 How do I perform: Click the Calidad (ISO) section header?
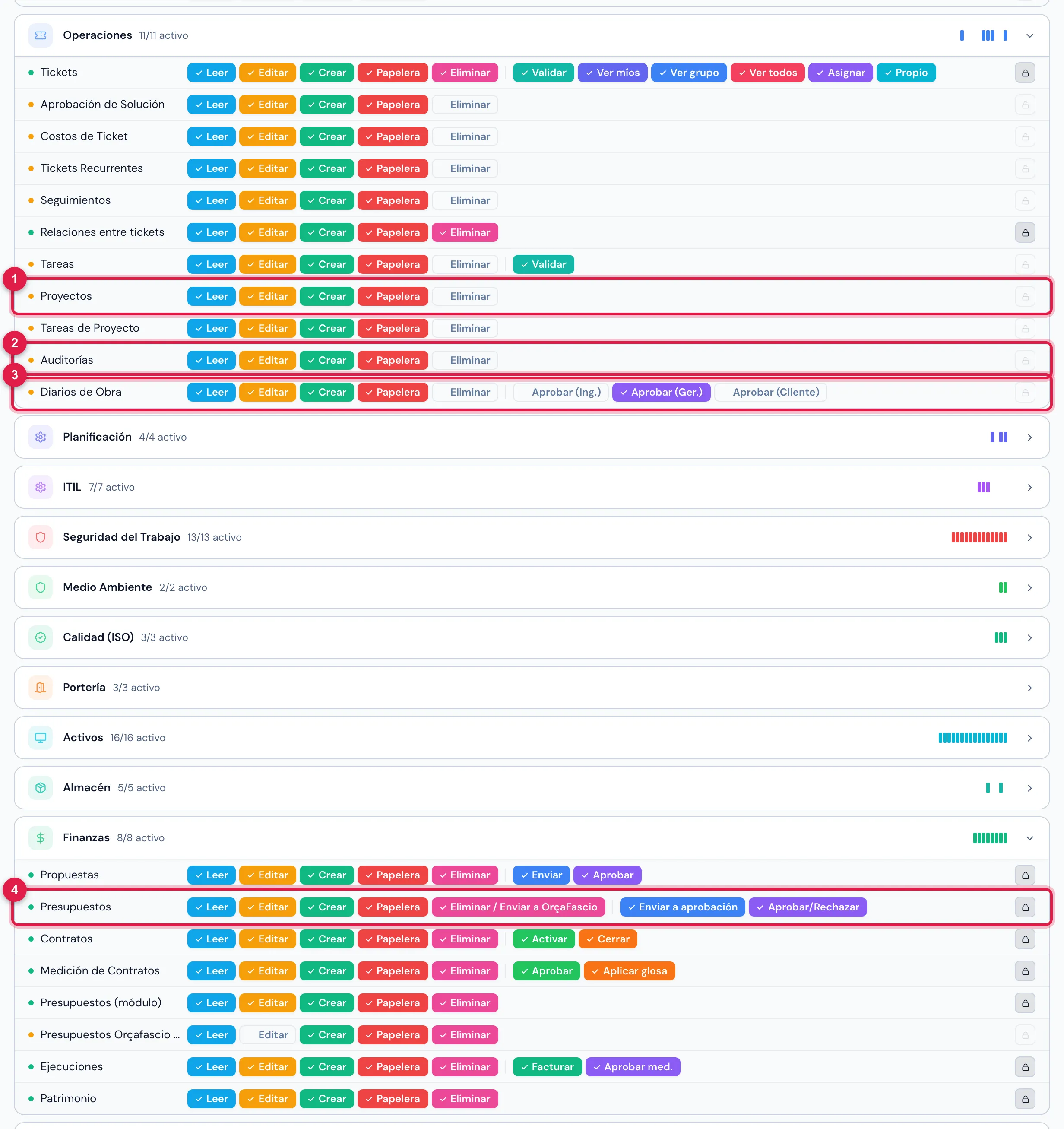[x=532, y=637]
